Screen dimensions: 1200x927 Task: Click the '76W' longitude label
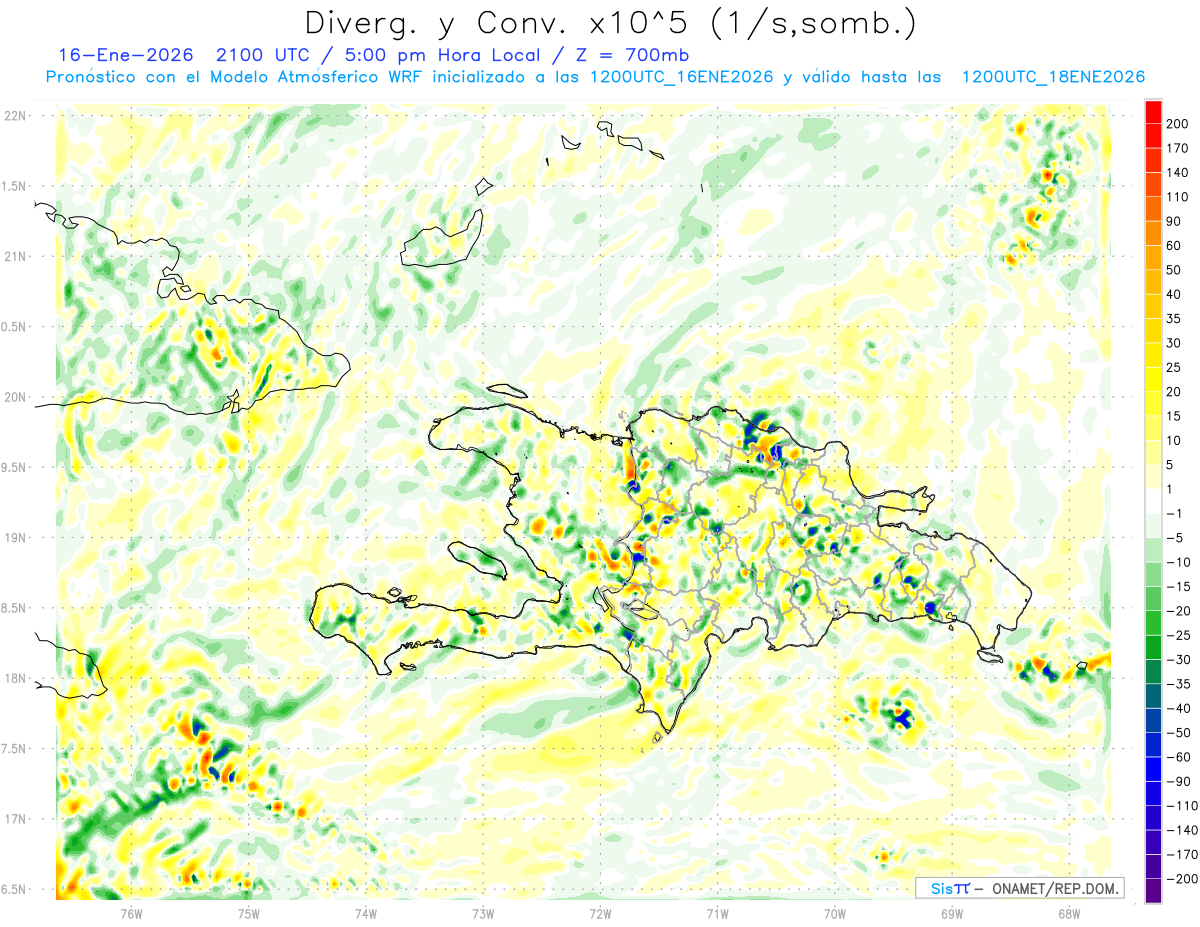coord(132,913)
